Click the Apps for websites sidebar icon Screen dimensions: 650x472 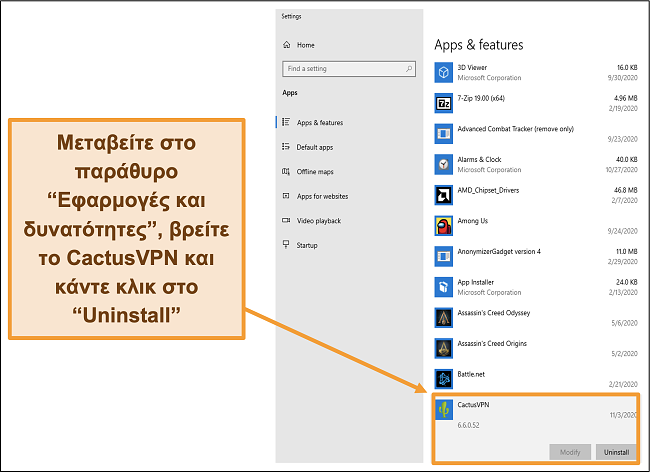[286, 196]
